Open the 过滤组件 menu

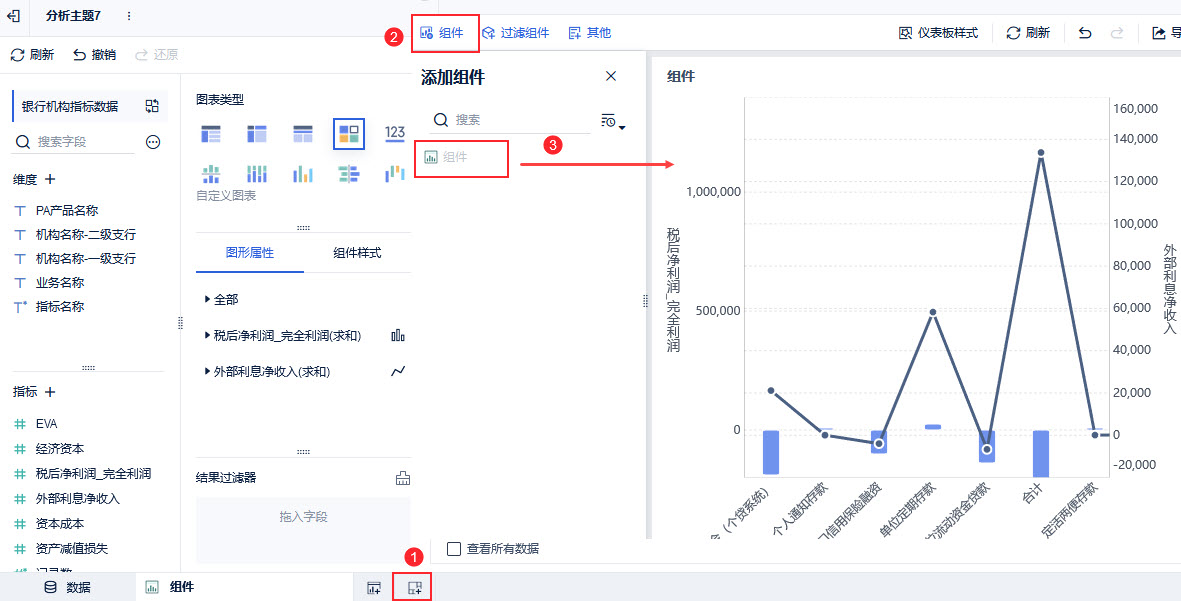(x=515, y=33)
